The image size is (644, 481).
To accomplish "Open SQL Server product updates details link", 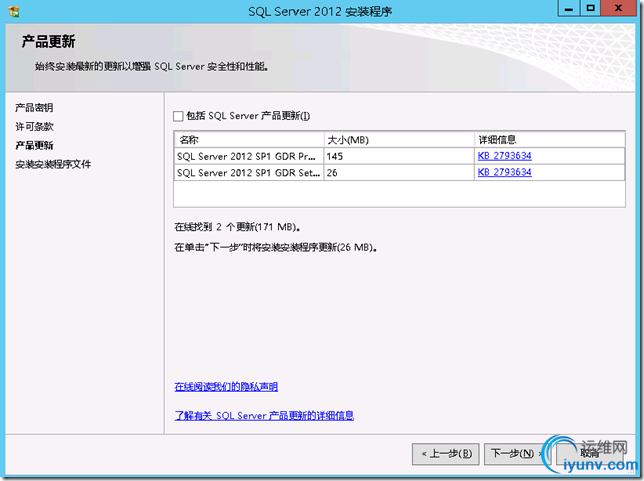I will tap(264, 416).
